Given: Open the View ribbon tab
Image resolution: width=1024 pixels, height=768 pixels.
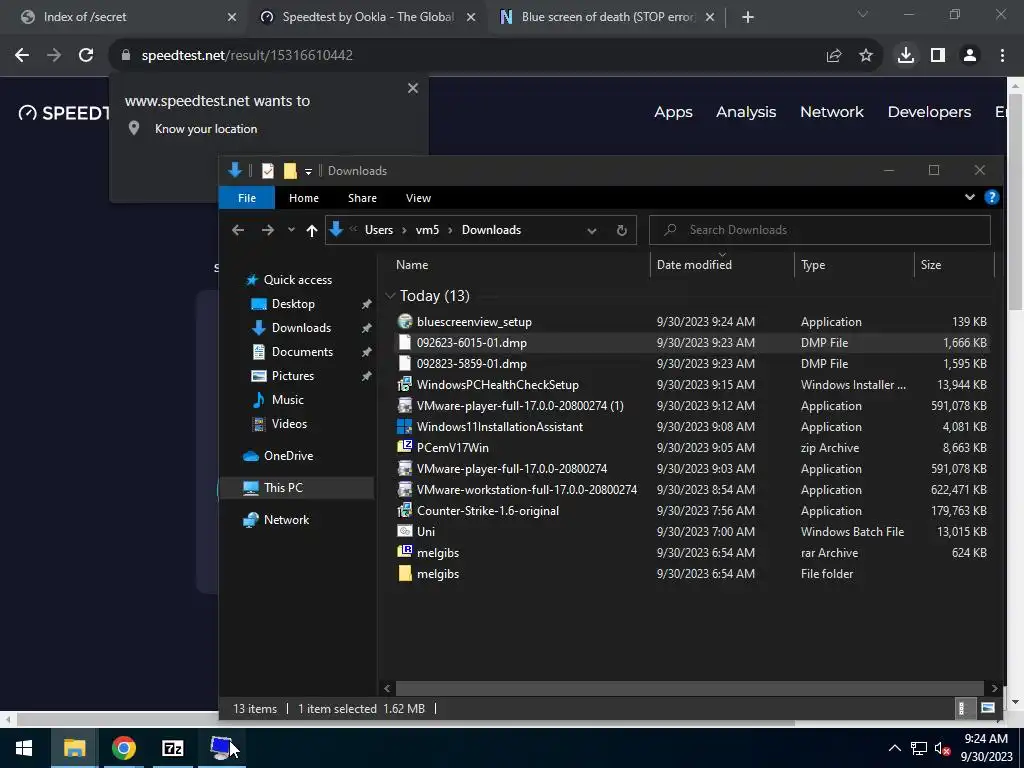Looking at the screenshot, I should click(x=418, y=198).
